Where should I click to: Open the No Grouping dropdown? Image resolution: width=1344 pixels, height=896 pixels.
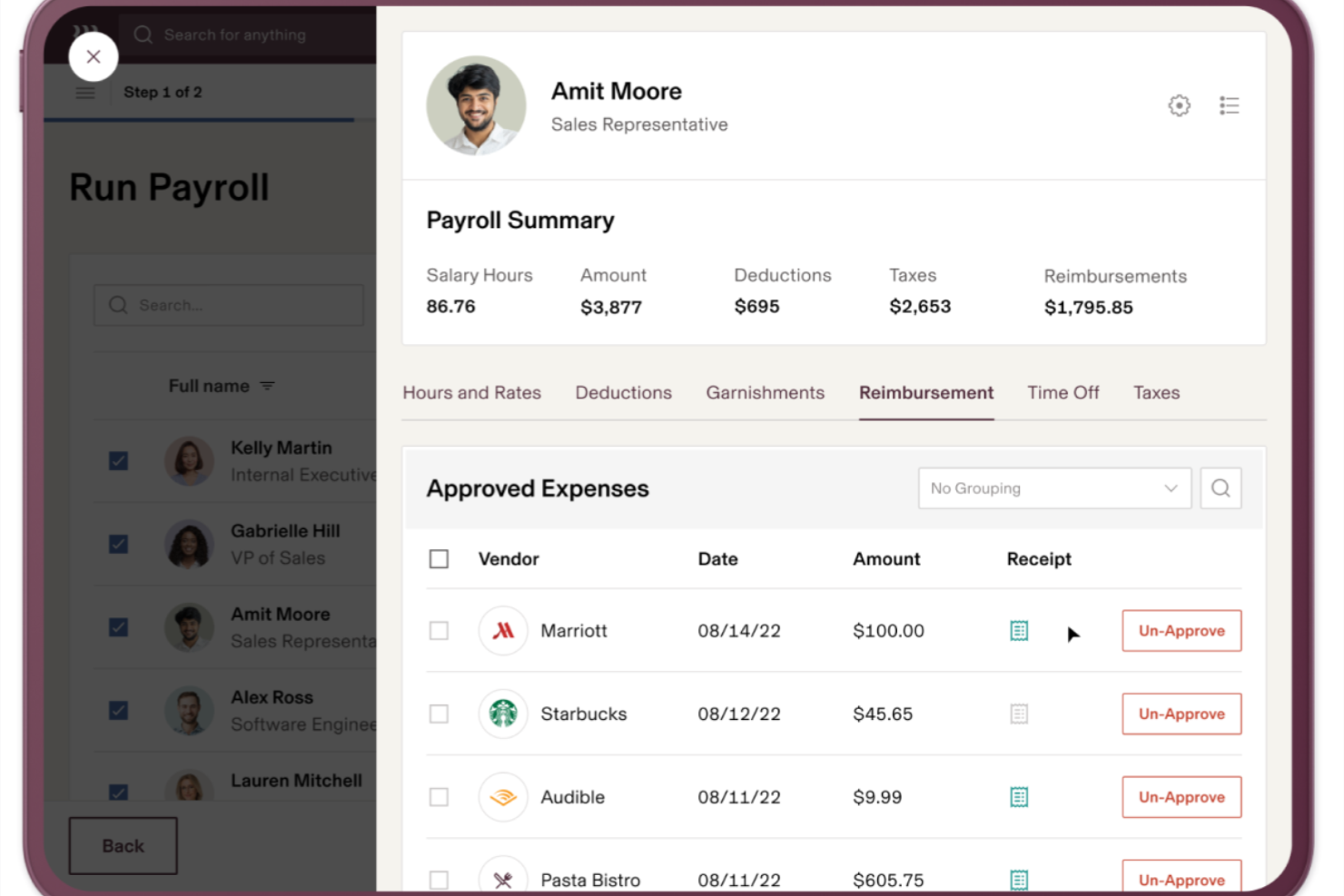click(1053, 487)
